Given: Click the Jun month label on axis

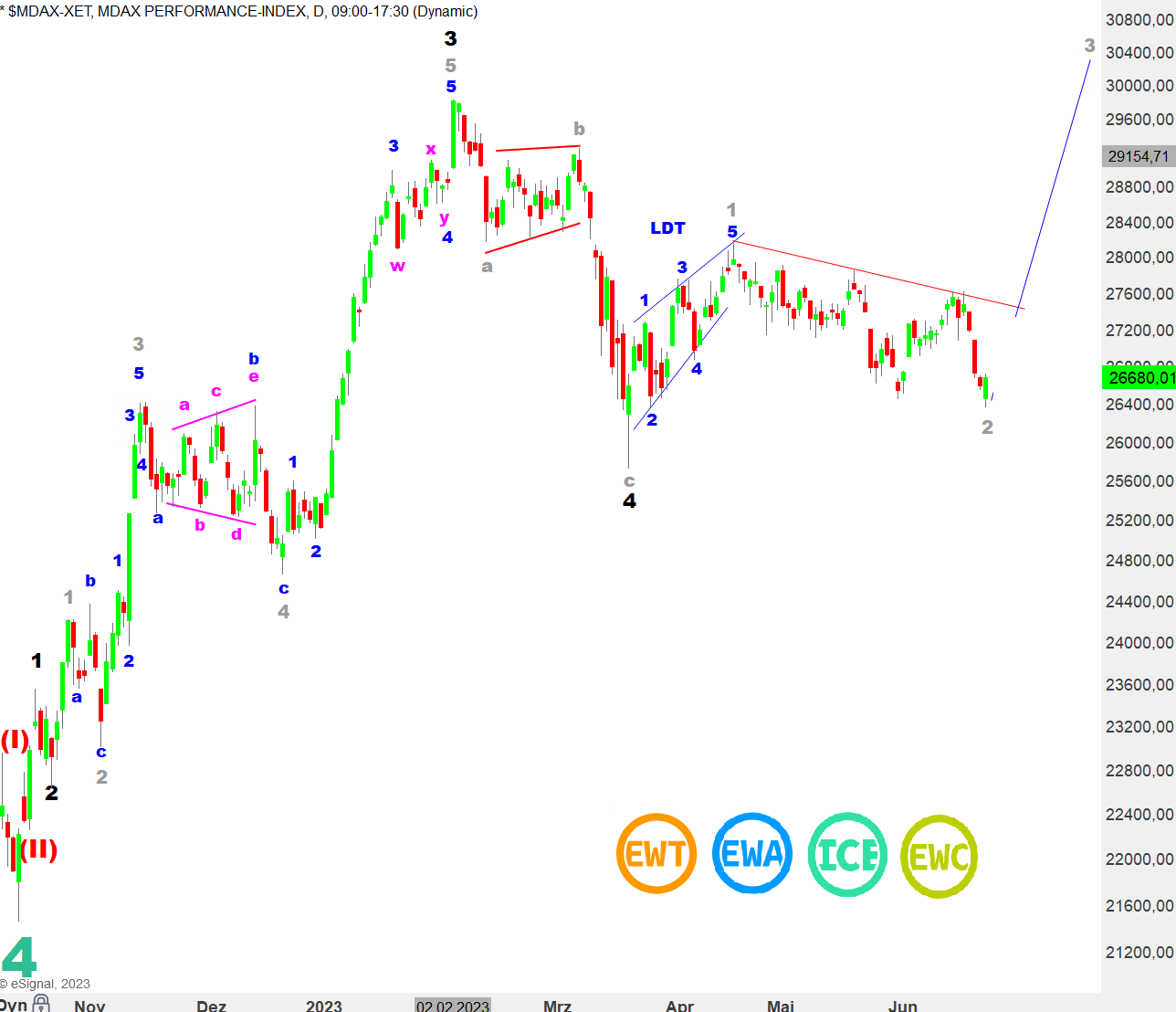Looking at the screenshot, I should 902,1006.
